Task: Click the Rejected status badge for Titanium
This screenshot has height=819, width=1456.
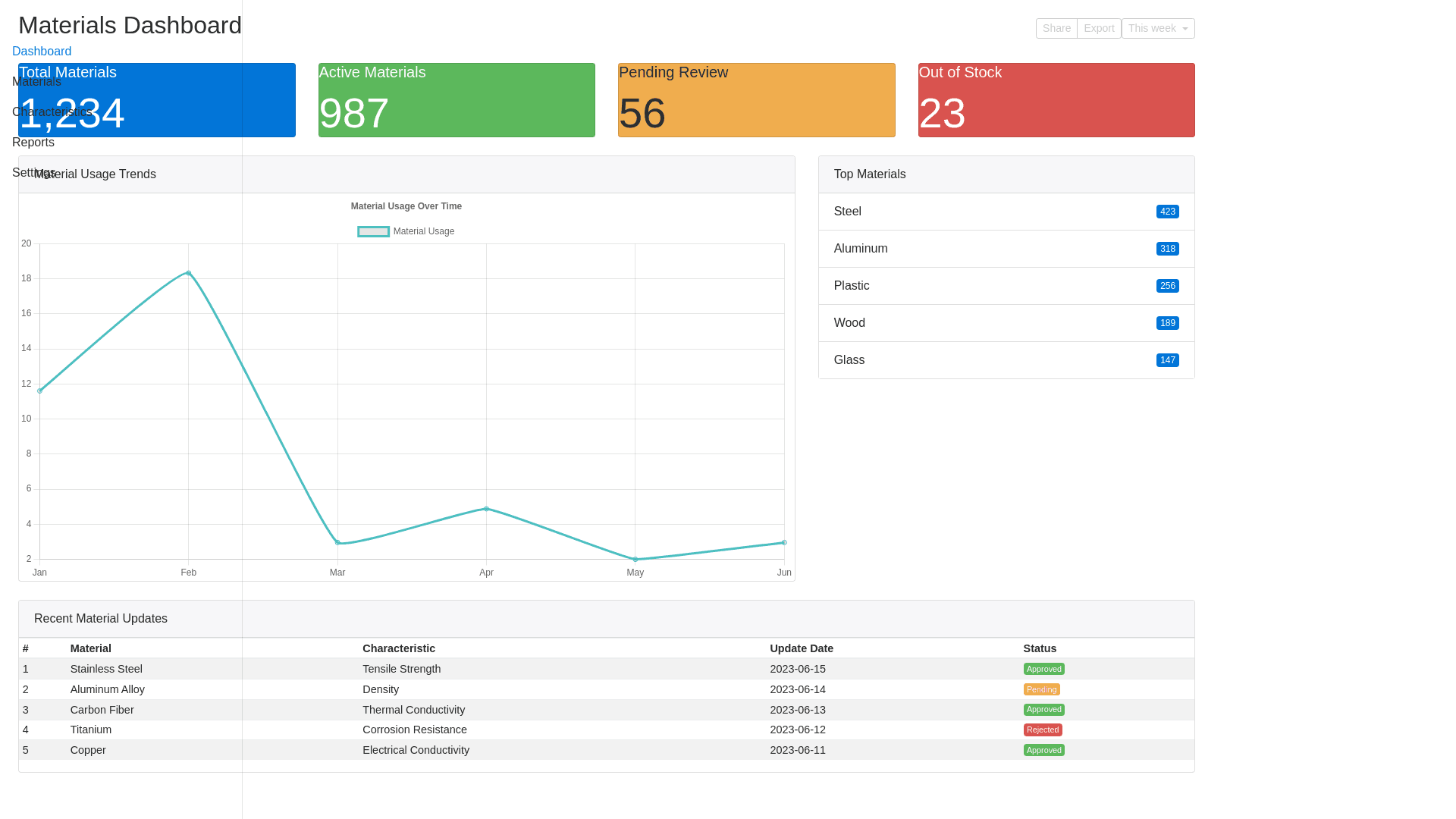Action: (x=1042, y=730)
